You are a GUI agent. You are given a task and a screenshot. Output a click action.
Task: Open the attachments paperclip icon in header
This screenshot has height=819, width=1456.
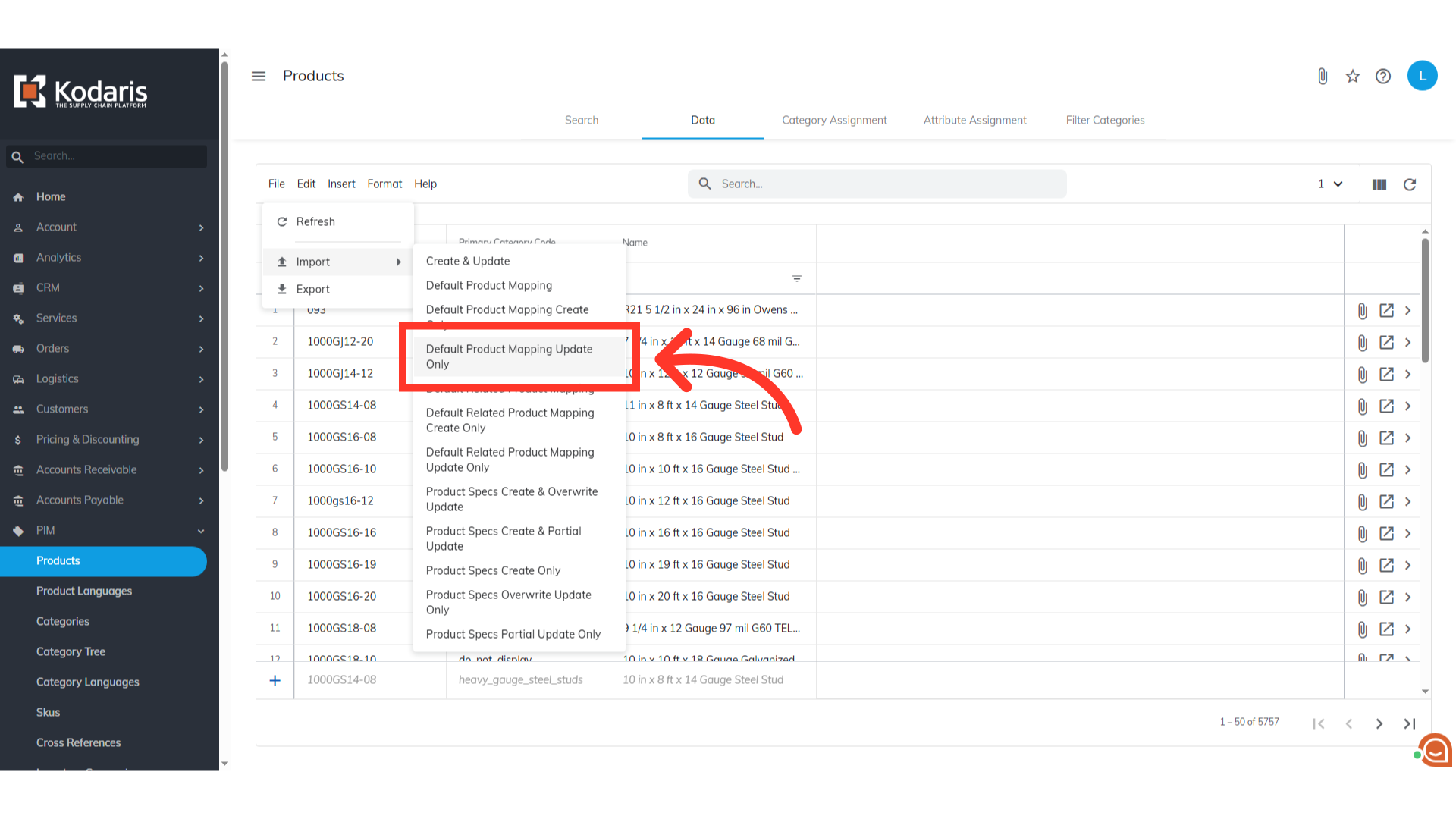(x=1323, y=76)
